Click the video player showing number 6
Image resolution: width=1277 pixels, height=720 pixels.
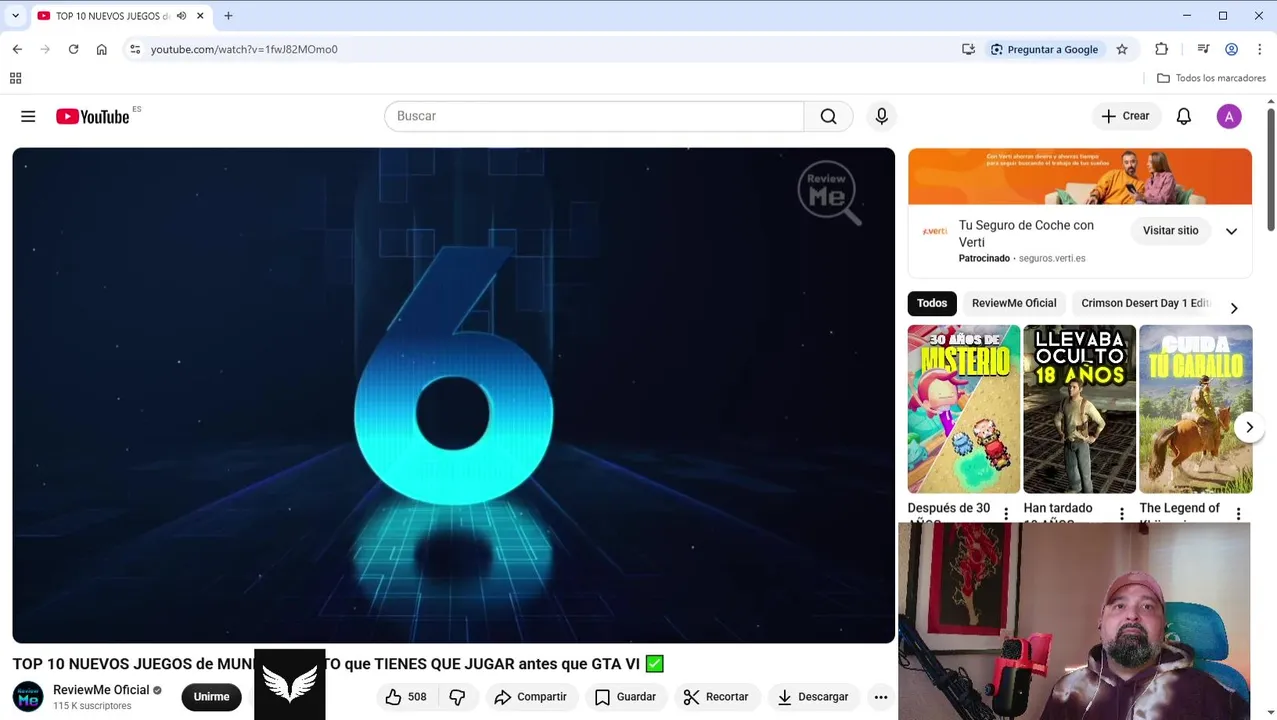coord(453,395)
